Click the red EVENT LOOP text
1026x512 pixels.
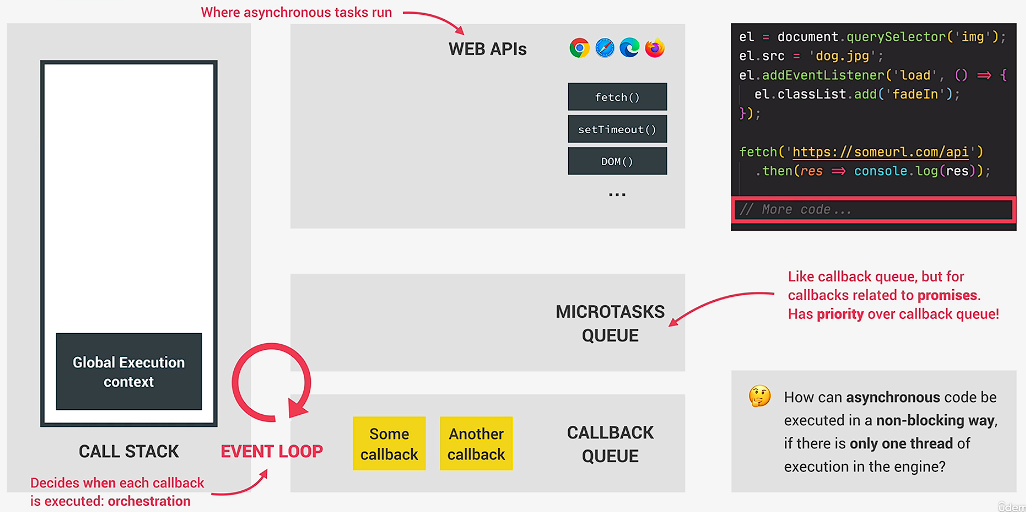click(272, 451)
